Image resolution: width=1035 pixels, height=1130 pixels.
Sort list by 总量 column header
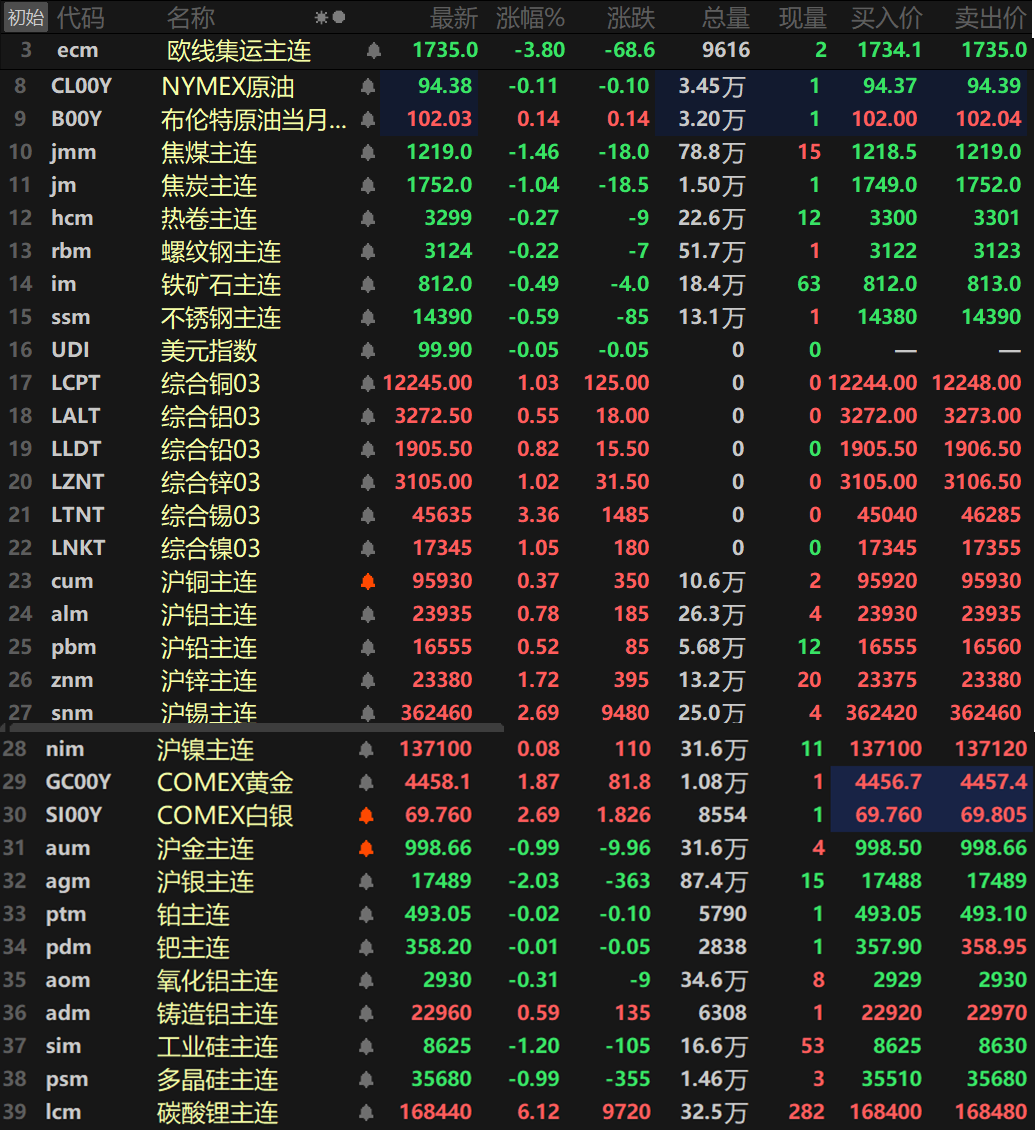(725, 17)
